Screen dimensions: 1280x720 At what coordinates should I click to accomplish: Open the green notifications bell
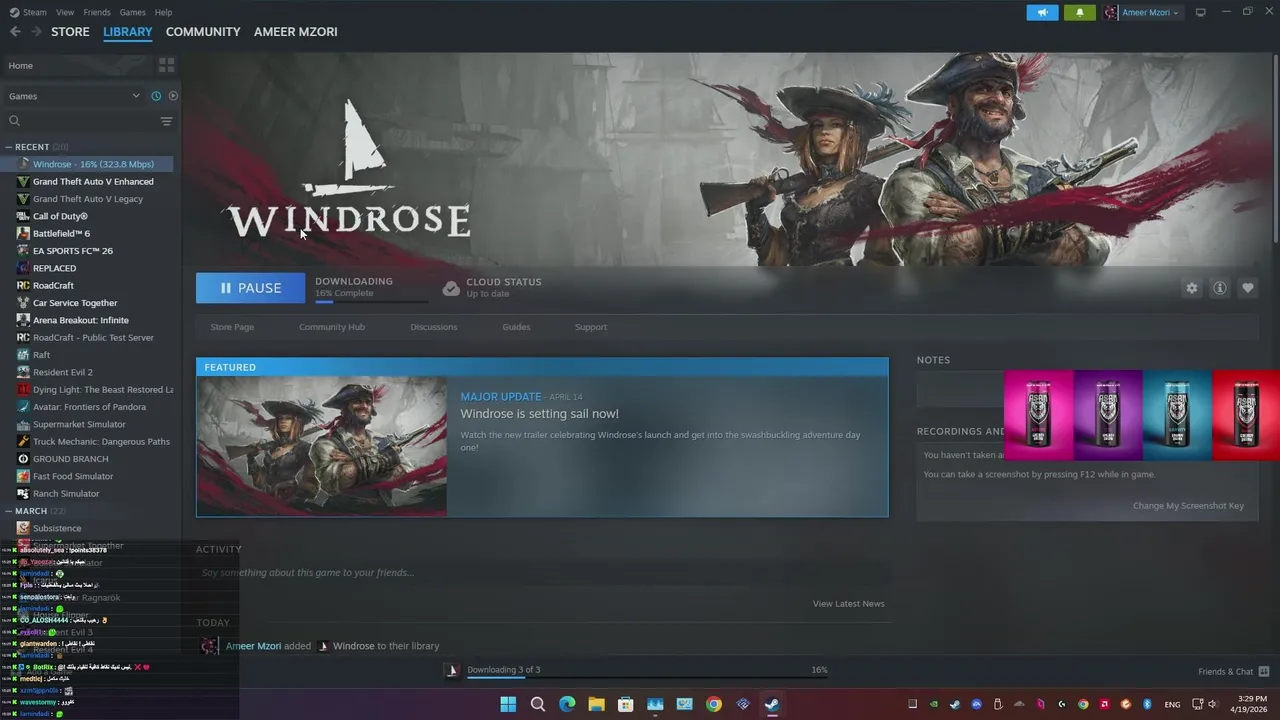coord(1079,12)
